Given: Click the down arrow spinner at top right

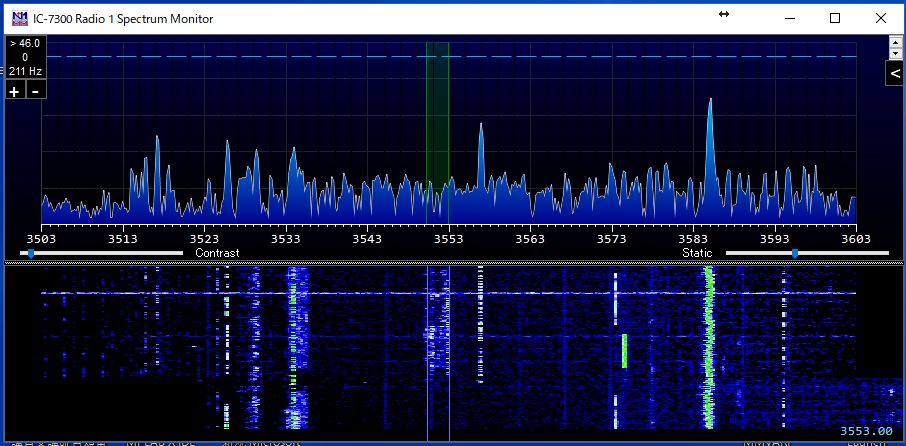Looking at the screenshot, I should (x=895, y=53).
